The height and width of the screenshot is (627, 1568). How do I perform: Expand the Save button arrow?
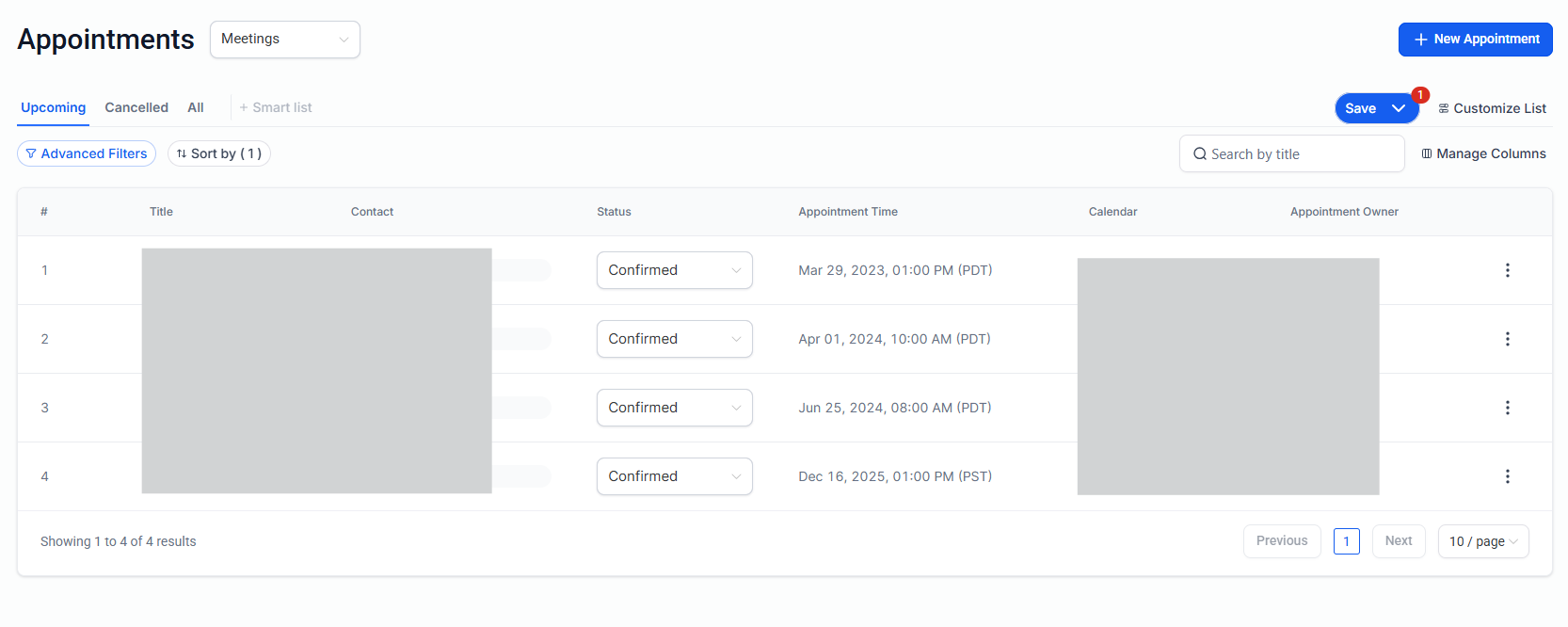(x=1399, y=108)
